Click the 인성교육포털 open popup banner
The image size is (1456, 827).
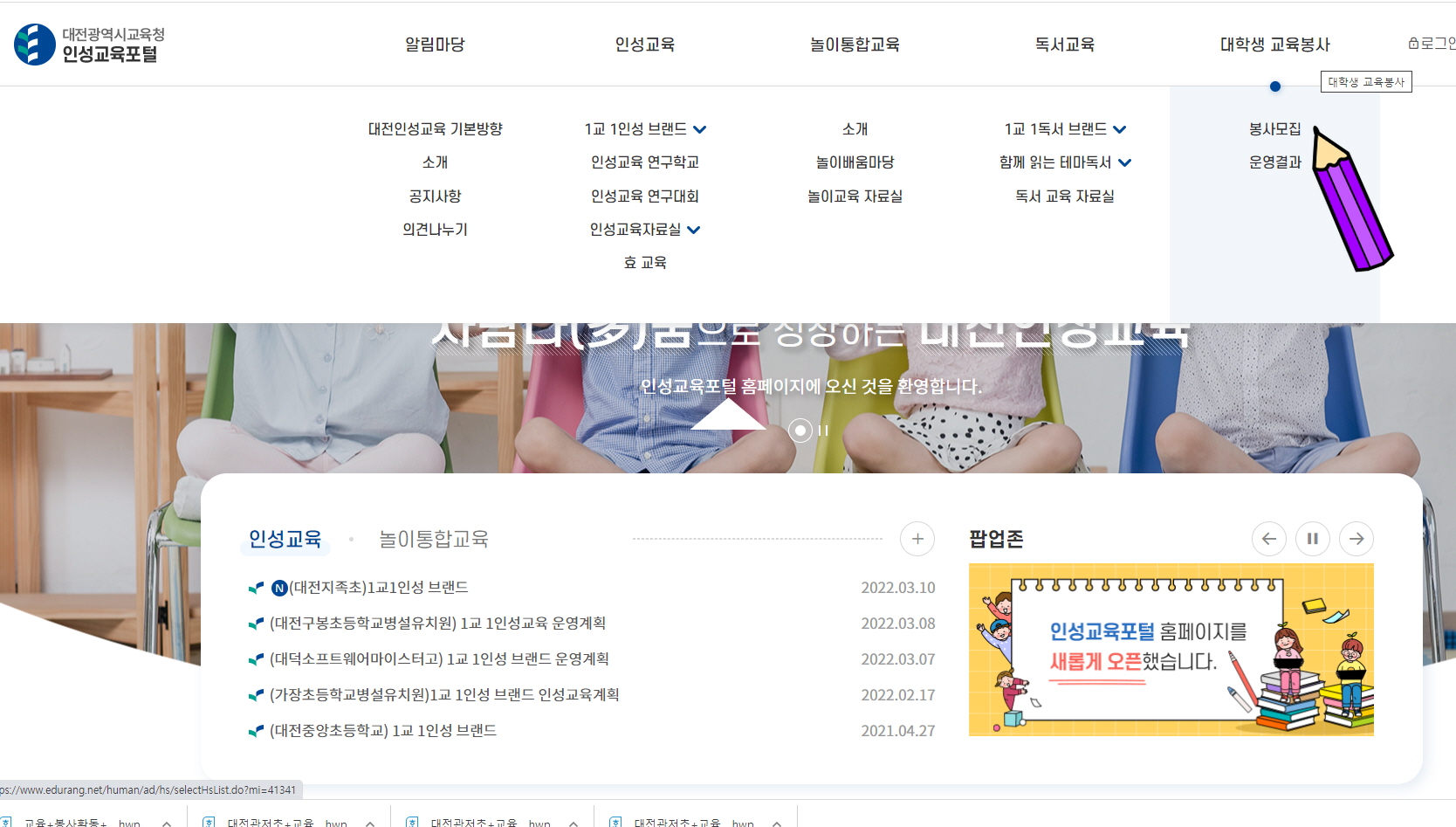click(1171, 649)
